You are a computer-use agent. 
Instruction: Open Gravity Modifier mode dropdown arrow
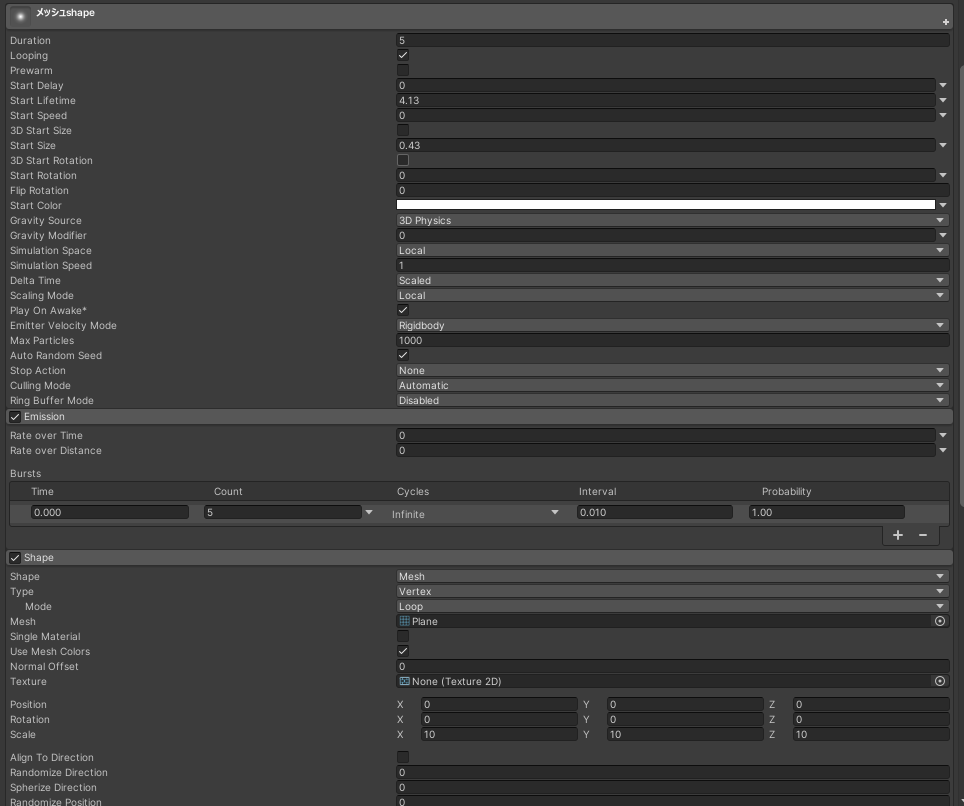pyautogui.click(x=943, y=235)
